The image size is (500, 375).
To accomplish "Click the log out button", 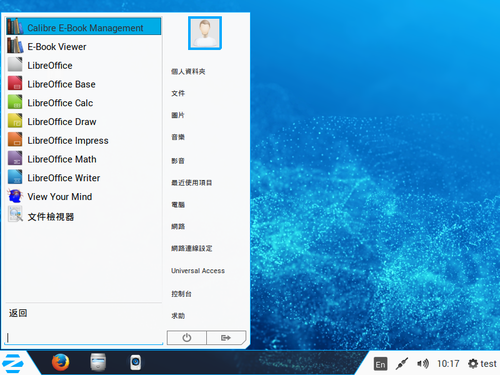I will point(226,338).
